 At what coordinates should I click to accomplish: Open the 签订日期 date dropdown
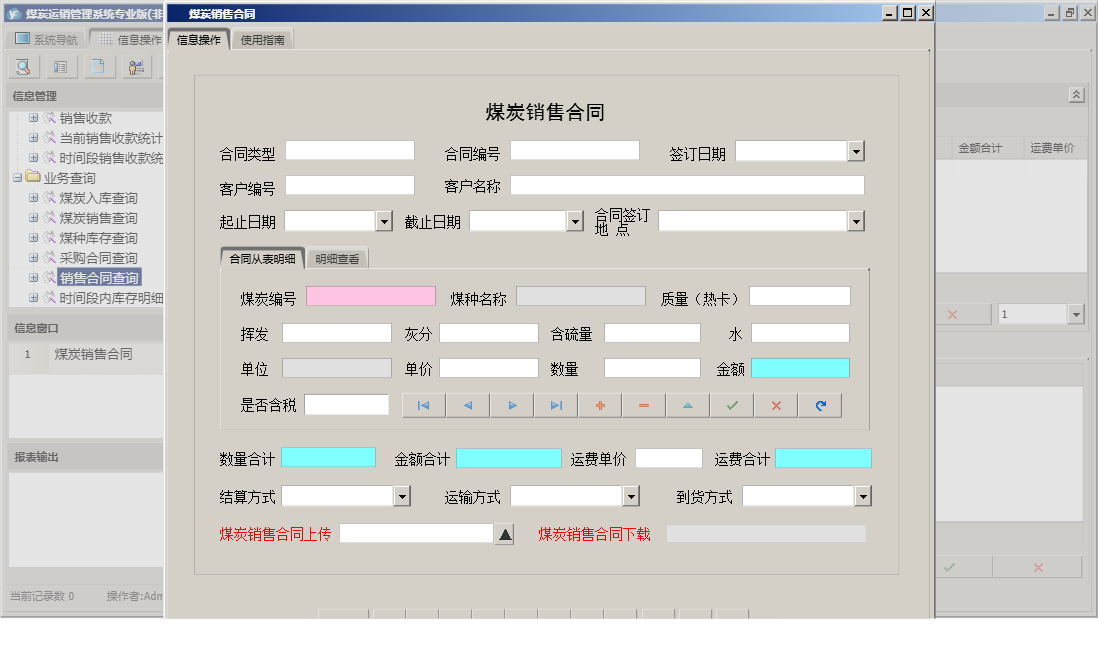point(855,150)
